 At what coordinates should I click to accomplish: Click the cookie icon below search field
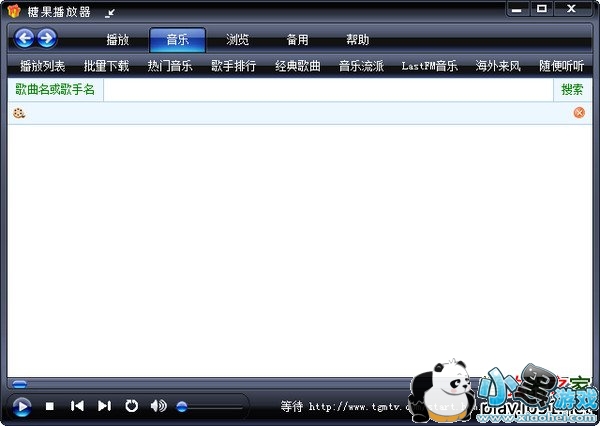pyautogui.click(x=19, y=113)
